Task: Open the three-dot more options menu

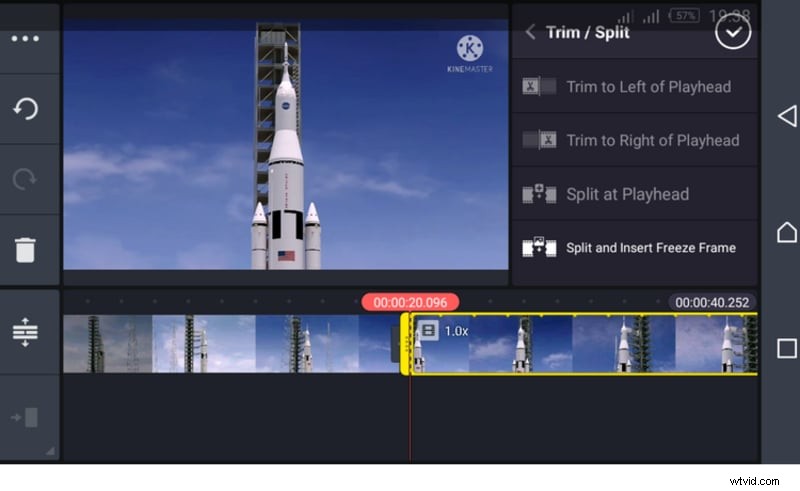Action: click(x=25, y=39)
